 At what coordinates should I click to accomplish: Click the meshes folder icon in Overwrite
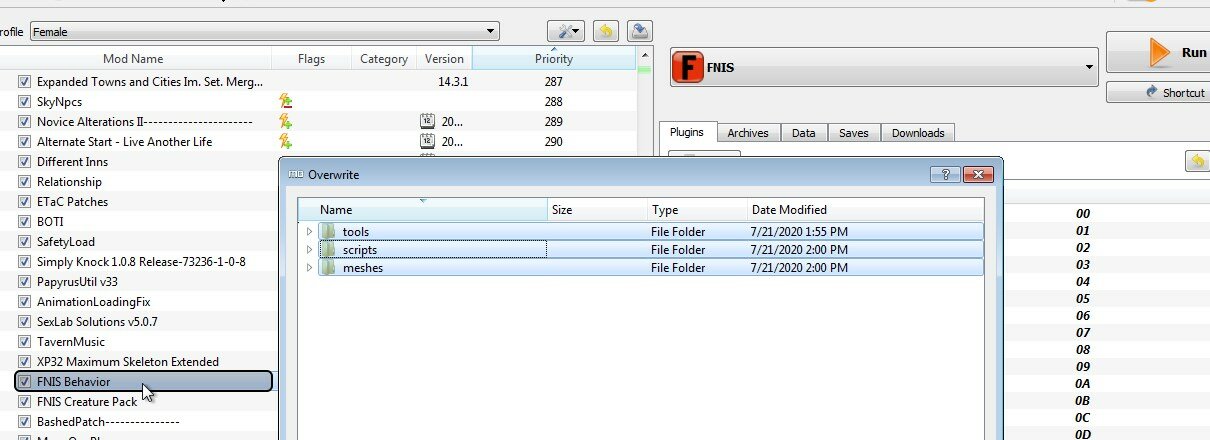[327, 268]
